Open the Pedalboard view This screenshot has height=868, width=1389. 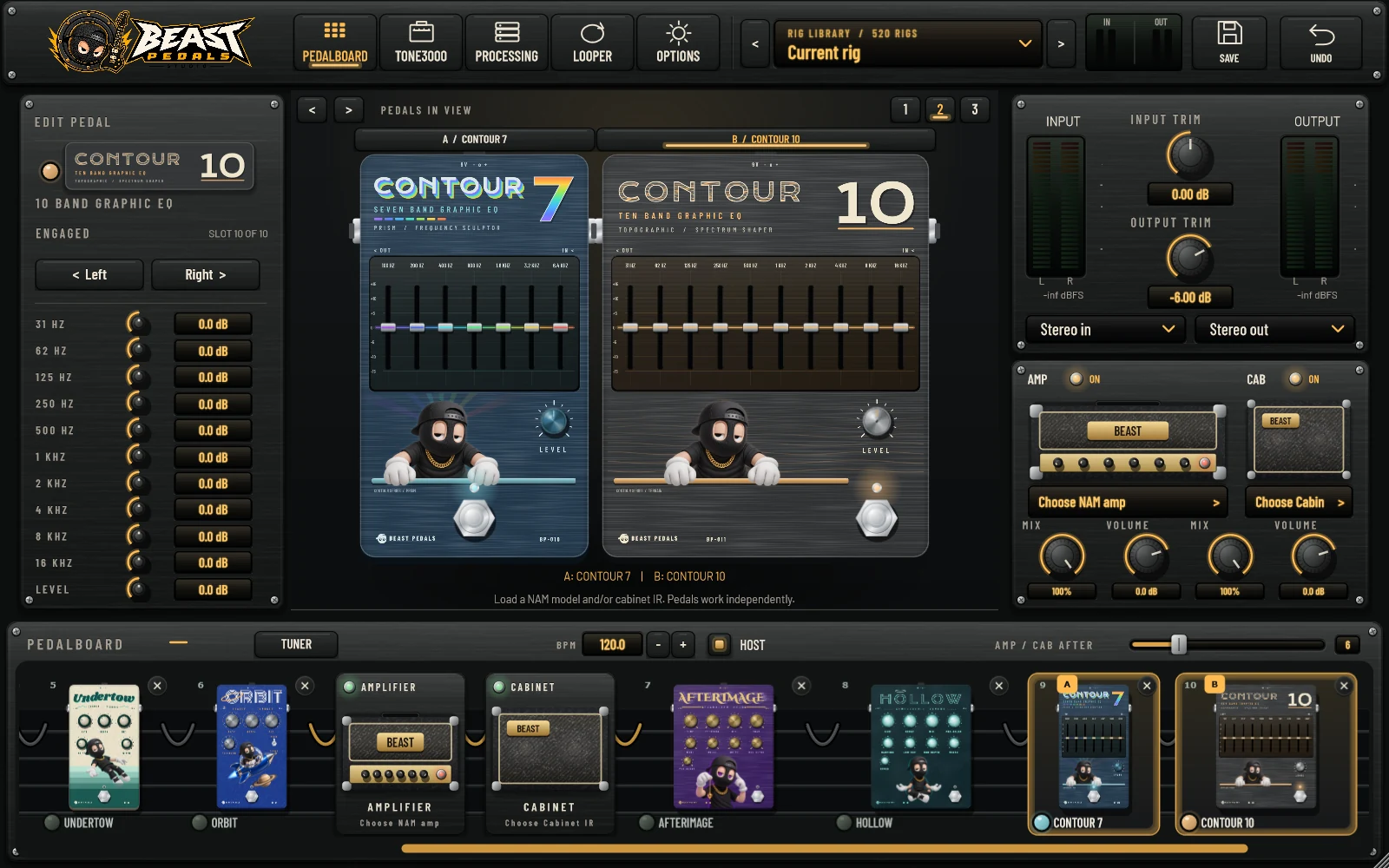coord(334,43)
